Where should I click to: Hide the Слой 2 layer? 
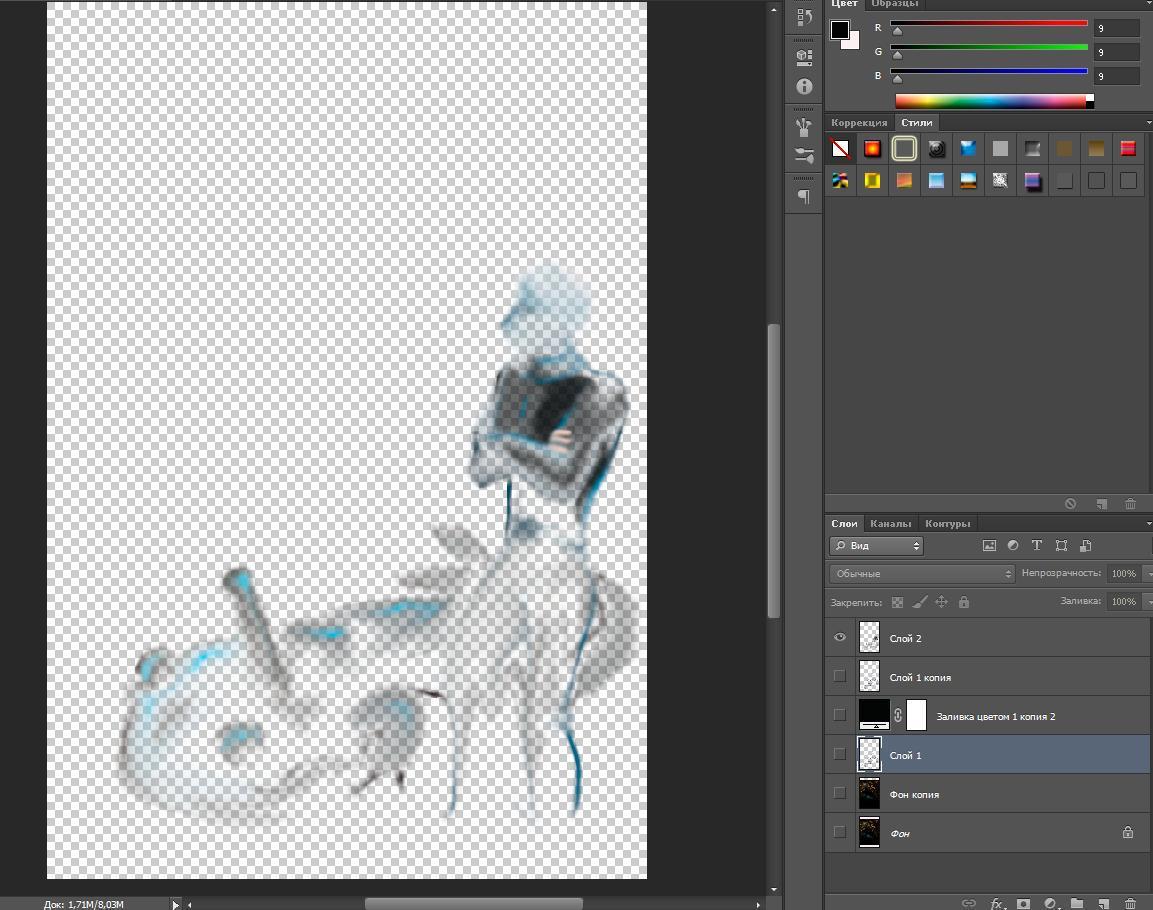[x=840, y=637]
